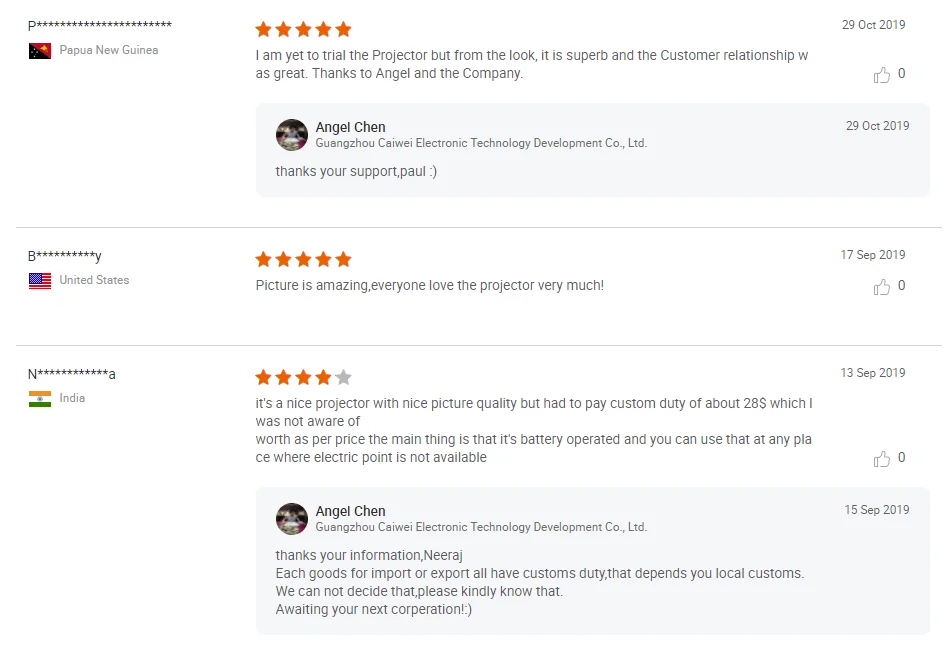Open Guangzhou Caiwei company link in first reply
948x649 pixels.
pos(481,143)
